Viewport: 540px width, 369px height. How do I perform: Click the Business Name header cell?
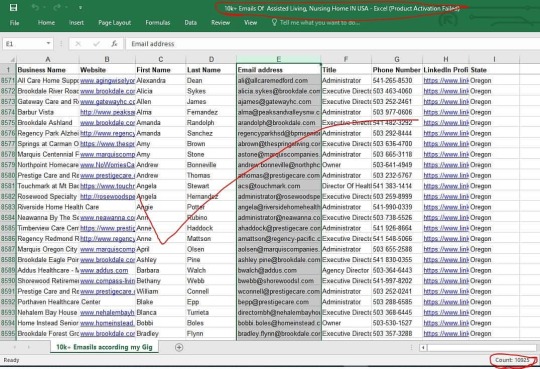pos(48,70)
